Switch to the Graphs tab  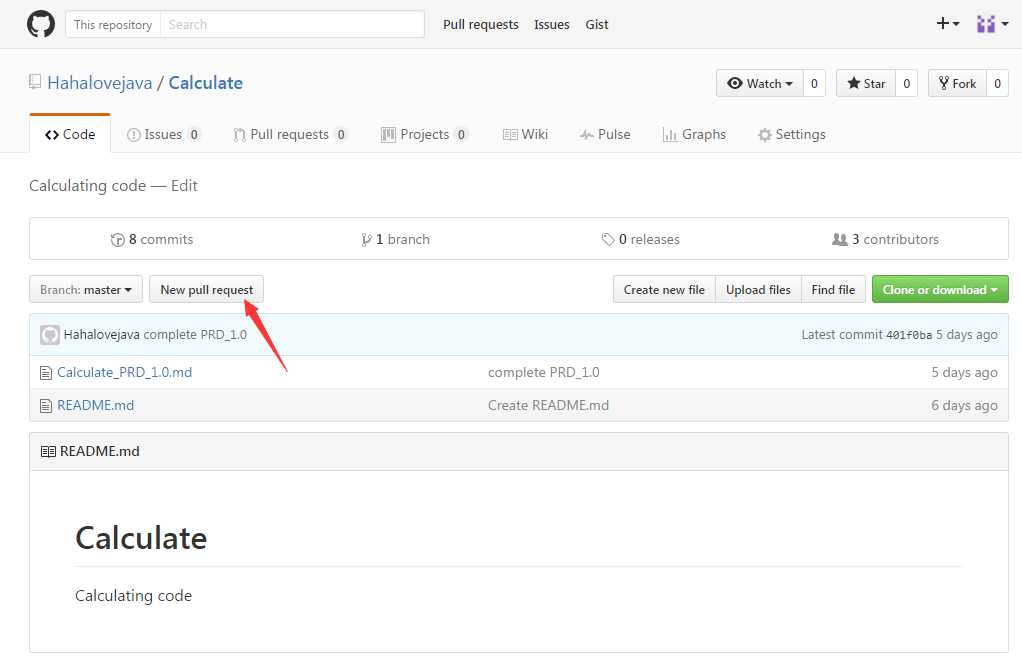click(x=694, y=134)
